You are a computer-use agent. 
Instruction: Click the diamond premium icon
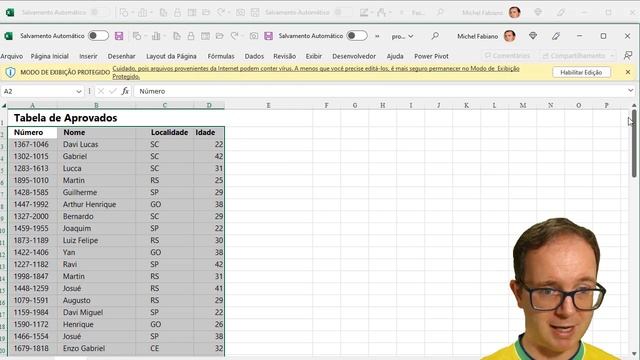[x=533, y=36]
